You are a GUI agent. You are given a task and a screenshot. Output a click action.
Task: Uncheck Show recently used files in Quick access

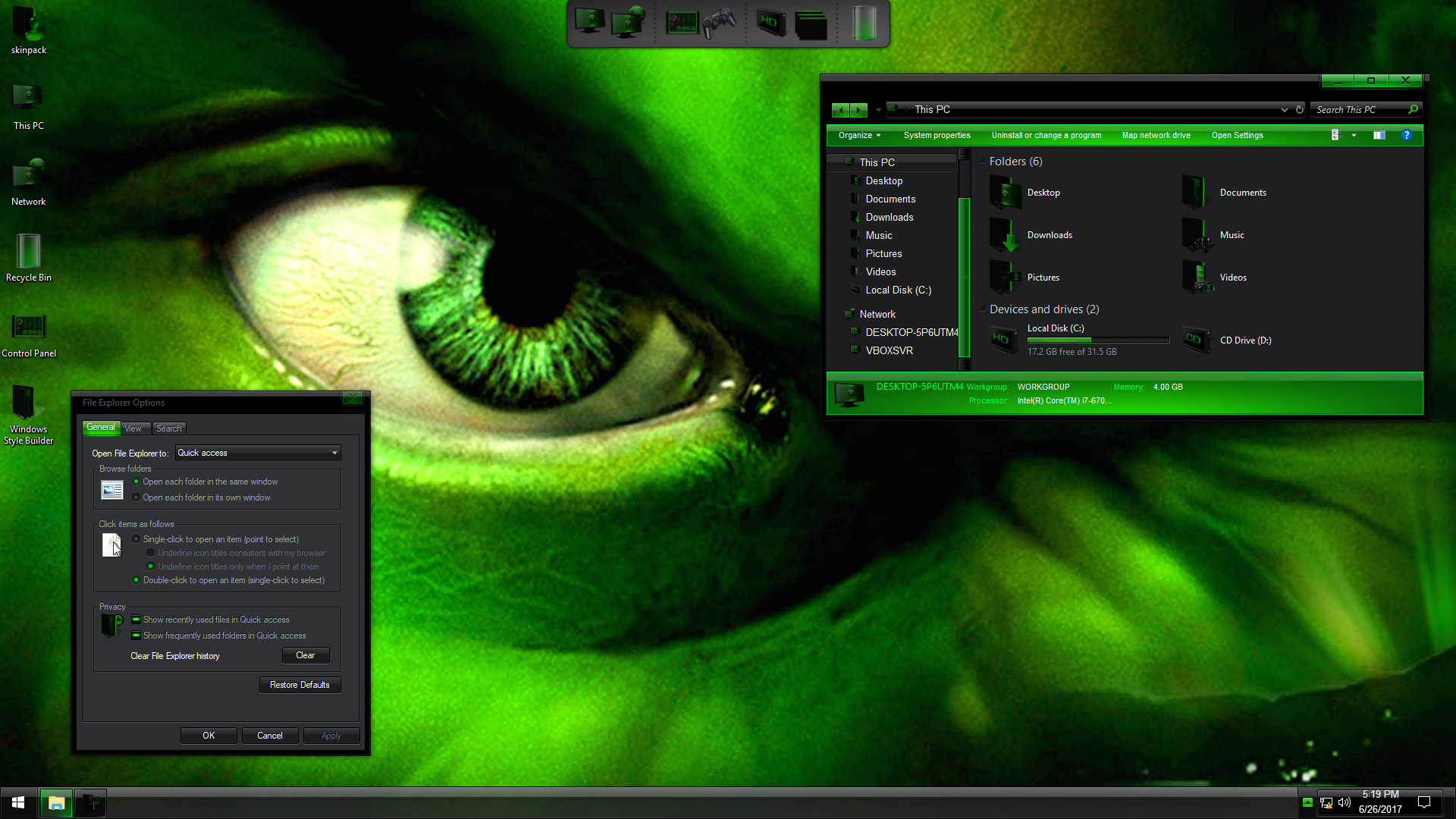click(136, 620)
